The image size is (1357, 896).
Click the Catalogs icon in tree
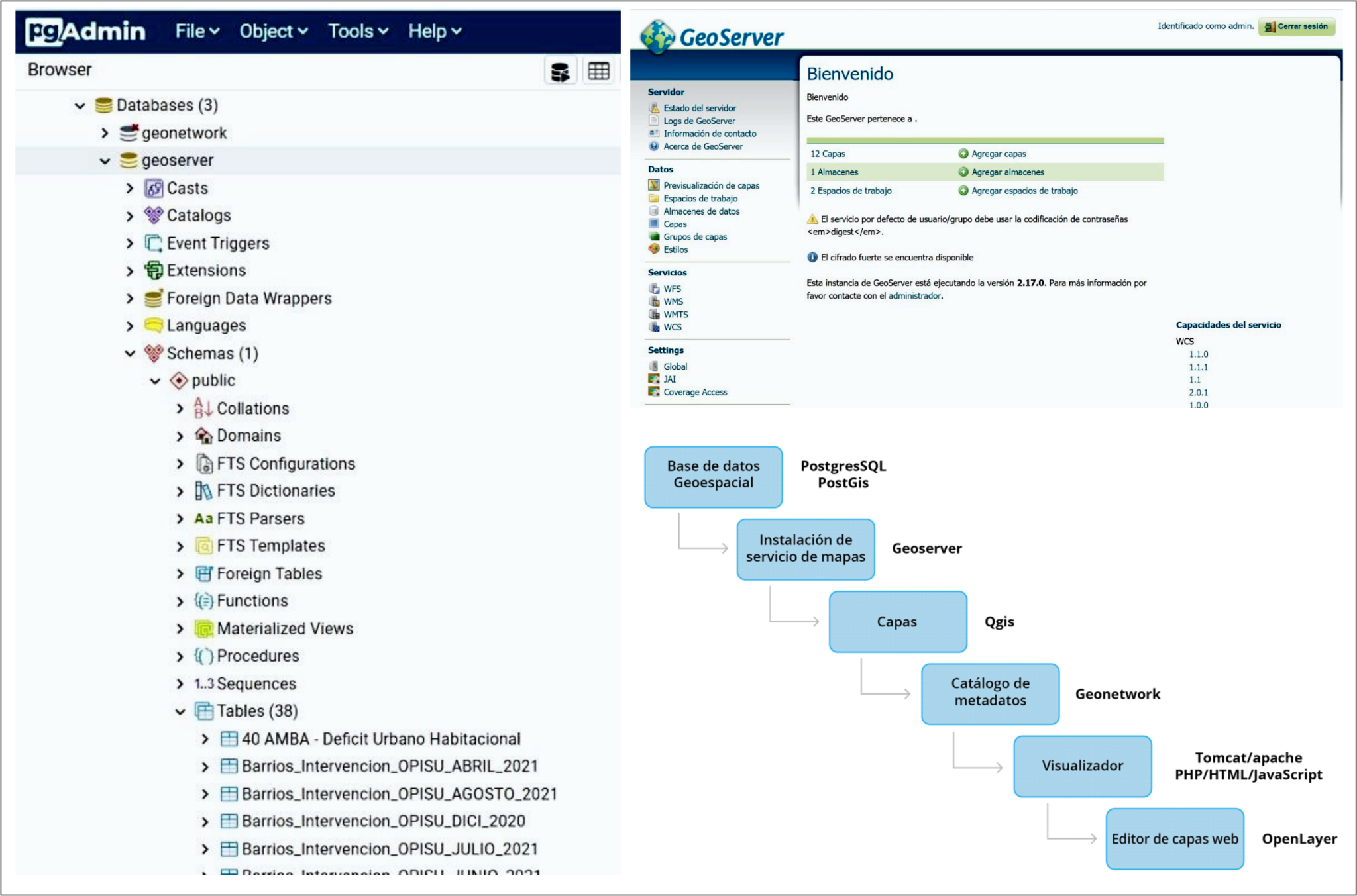click(154, 216)
